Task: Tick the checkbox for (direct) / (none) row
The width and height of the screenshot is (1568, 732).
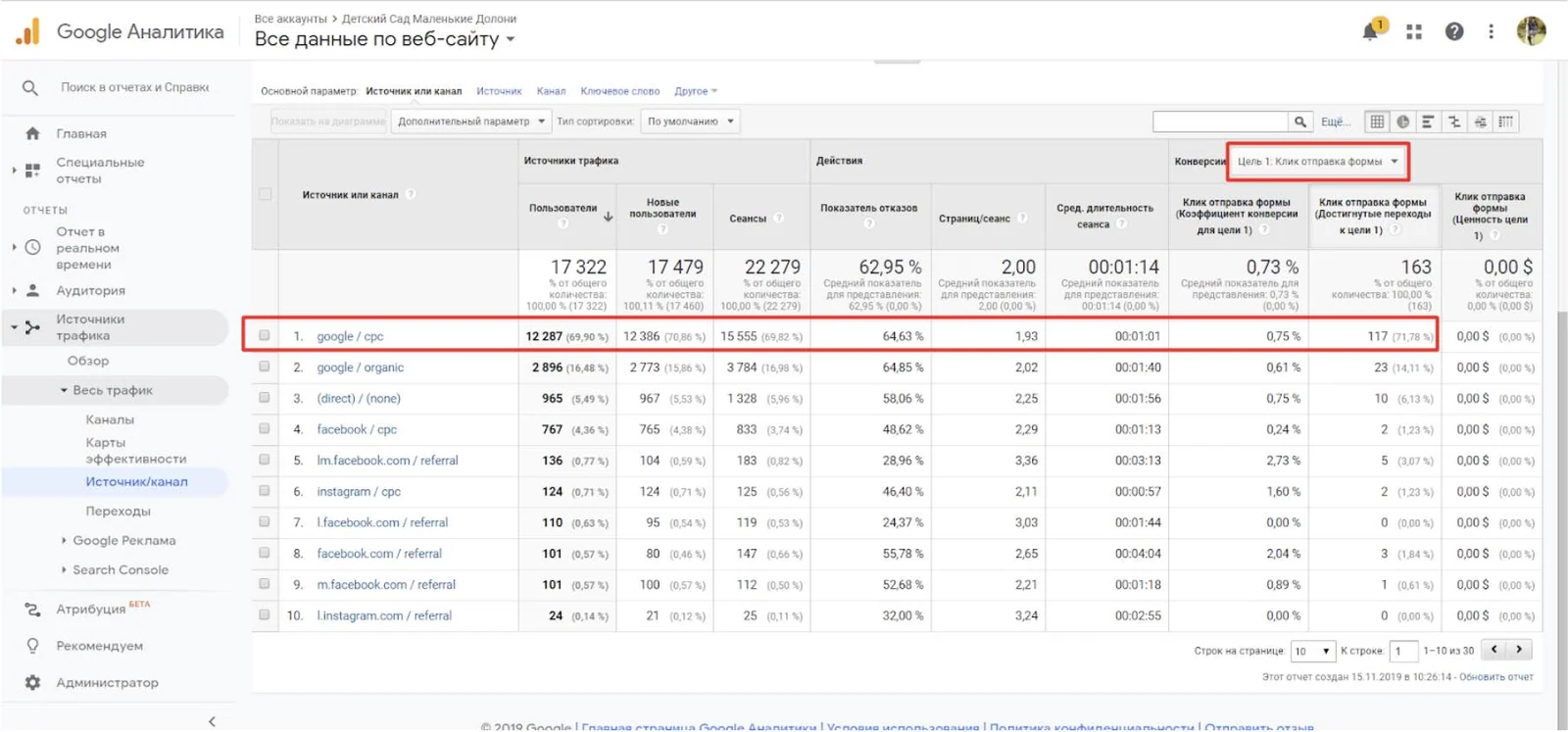Action: (265, 398)
